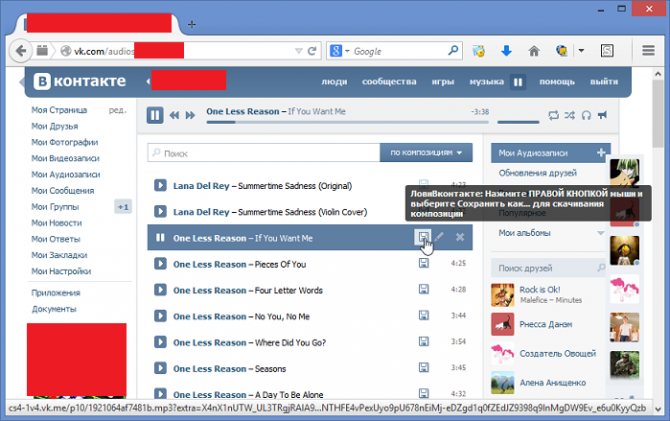Open the Google search engine selector dropdown
670x421 pixels.
point(347,51)
